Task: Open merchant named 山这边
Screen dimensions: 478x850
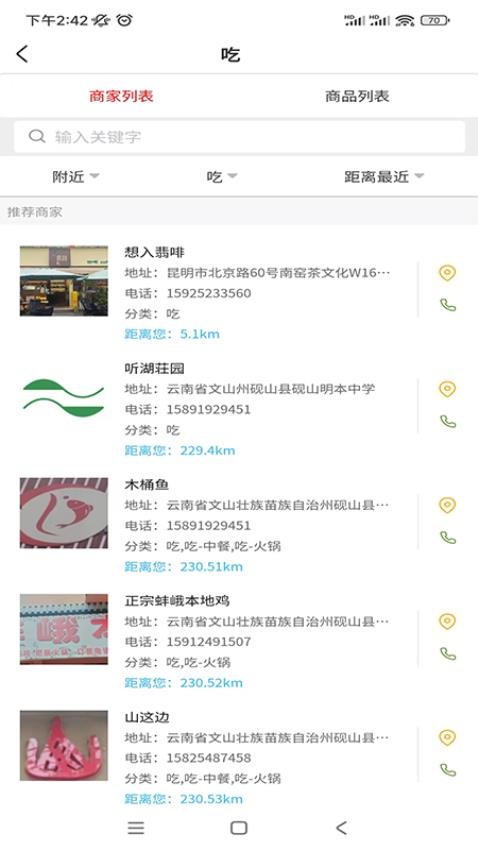Action: pyautogui.click(x=147, y=717)
